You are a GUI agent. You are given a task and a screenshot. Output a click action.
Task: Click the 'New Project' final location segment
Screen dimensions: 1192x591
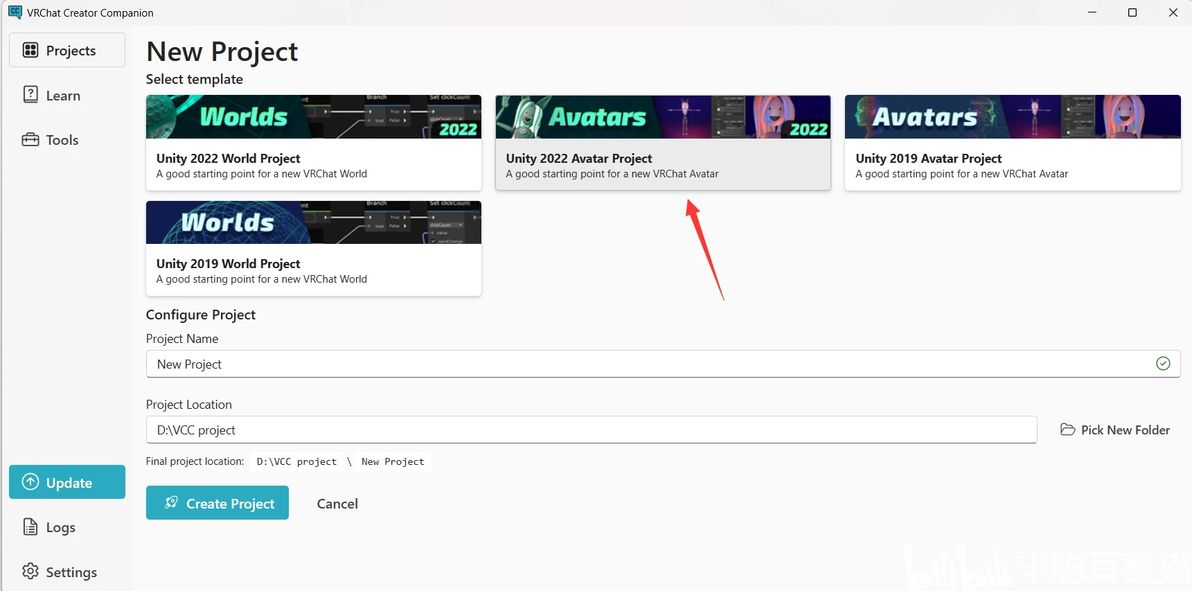pos(392,462)
